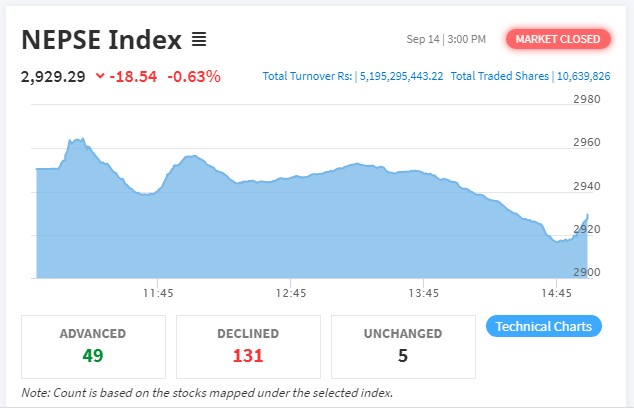Select the DECLINED stocks count box
634x408 pixels.
pos(248,345)
